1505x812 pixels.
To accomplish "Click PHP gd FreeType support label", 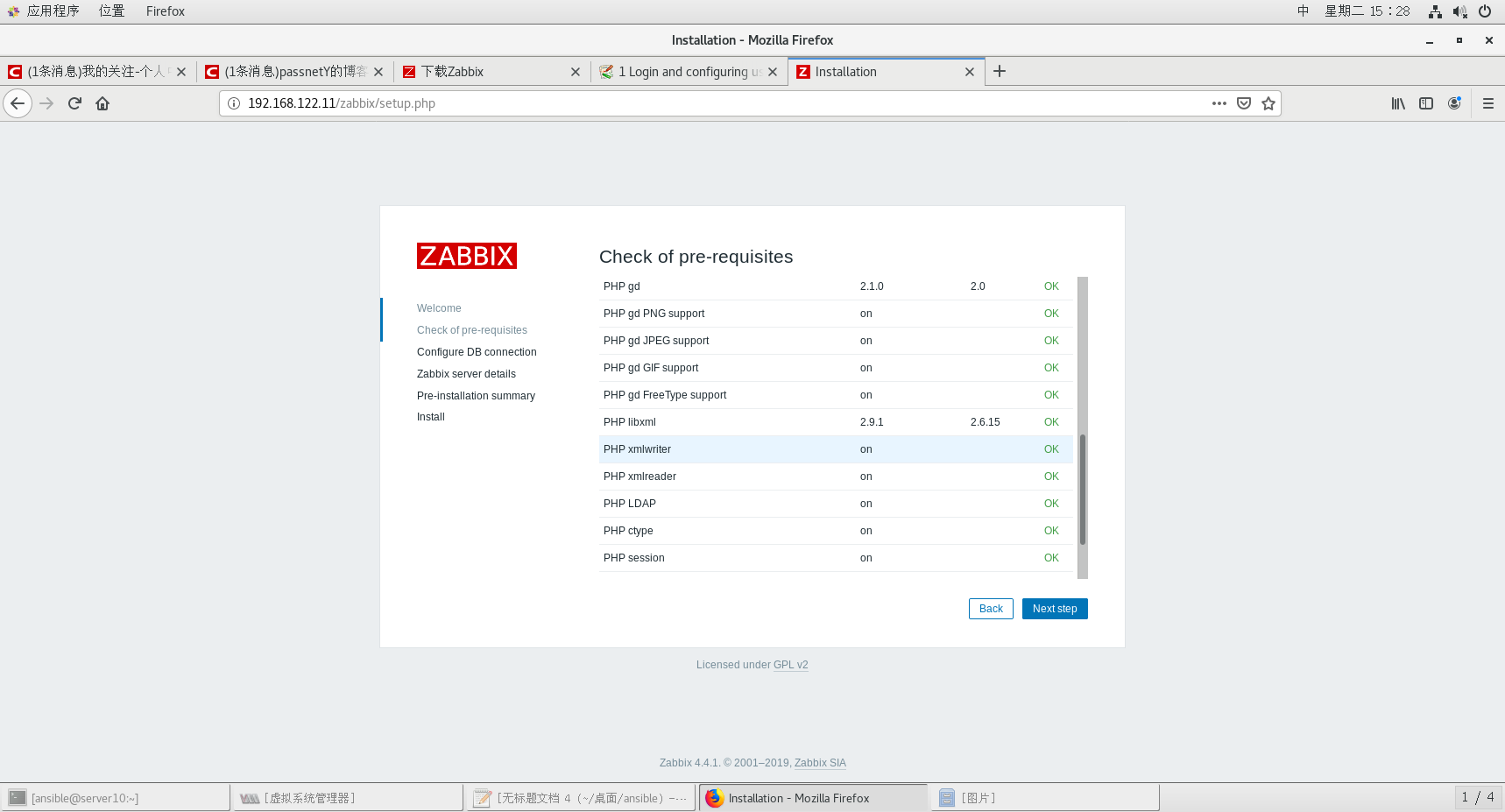I will tap(665, 395).
